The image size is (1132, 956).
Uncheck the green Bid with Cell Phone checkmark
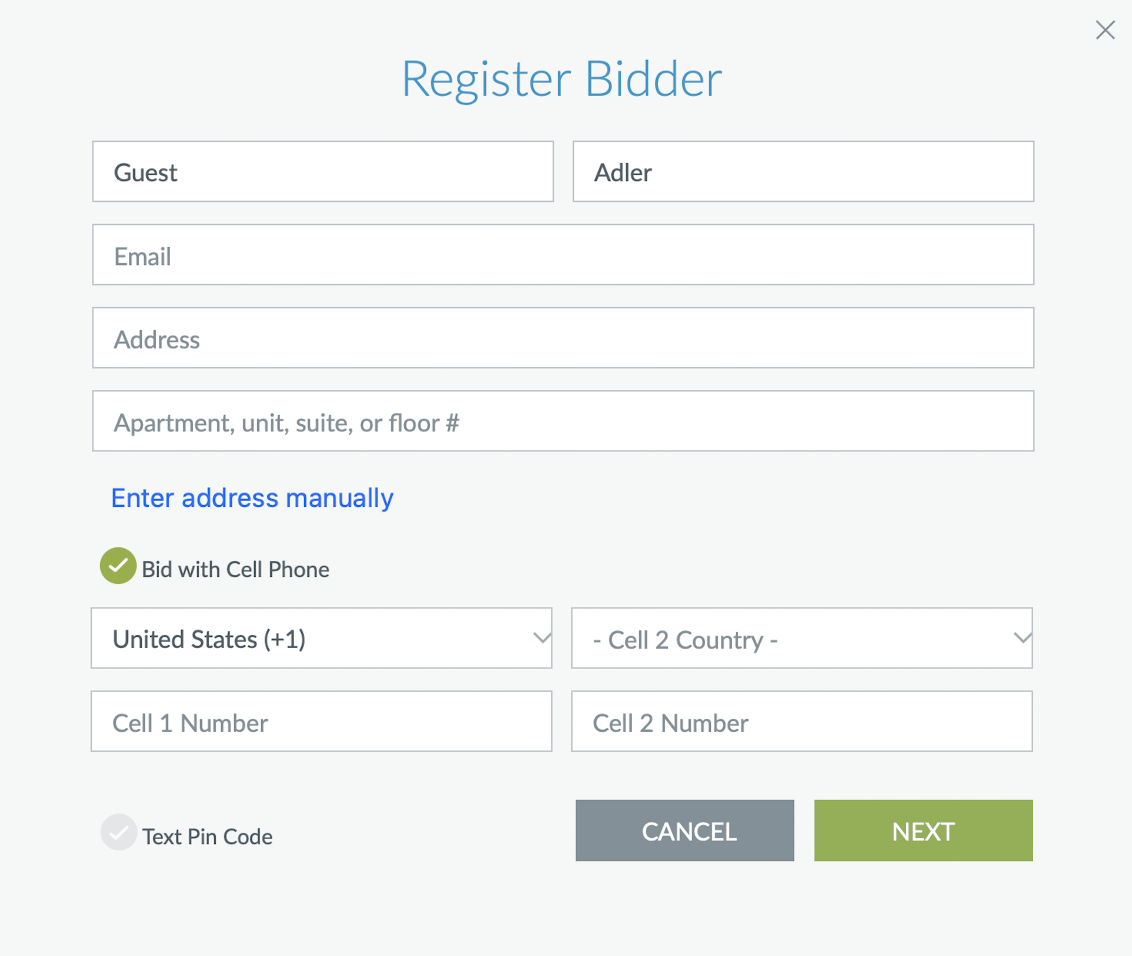click(x=118, y=566)
